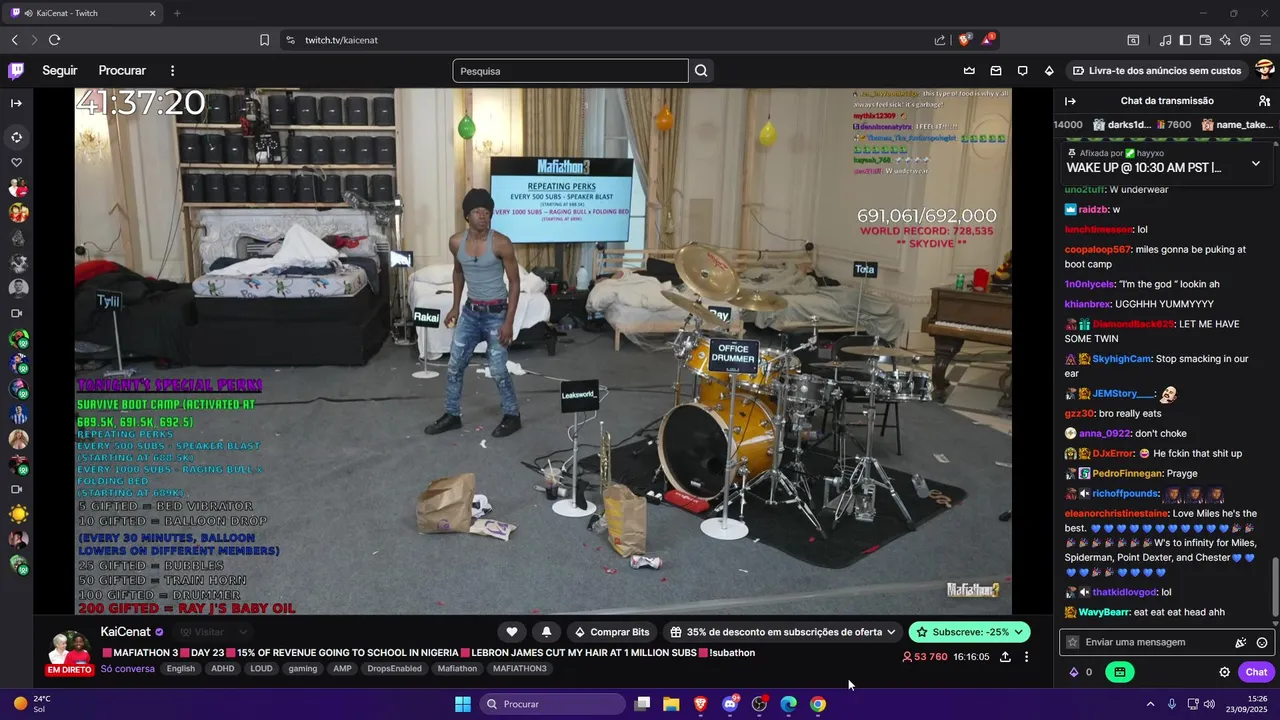Open File Explorer from the taskbar

(x=671, y=704)
